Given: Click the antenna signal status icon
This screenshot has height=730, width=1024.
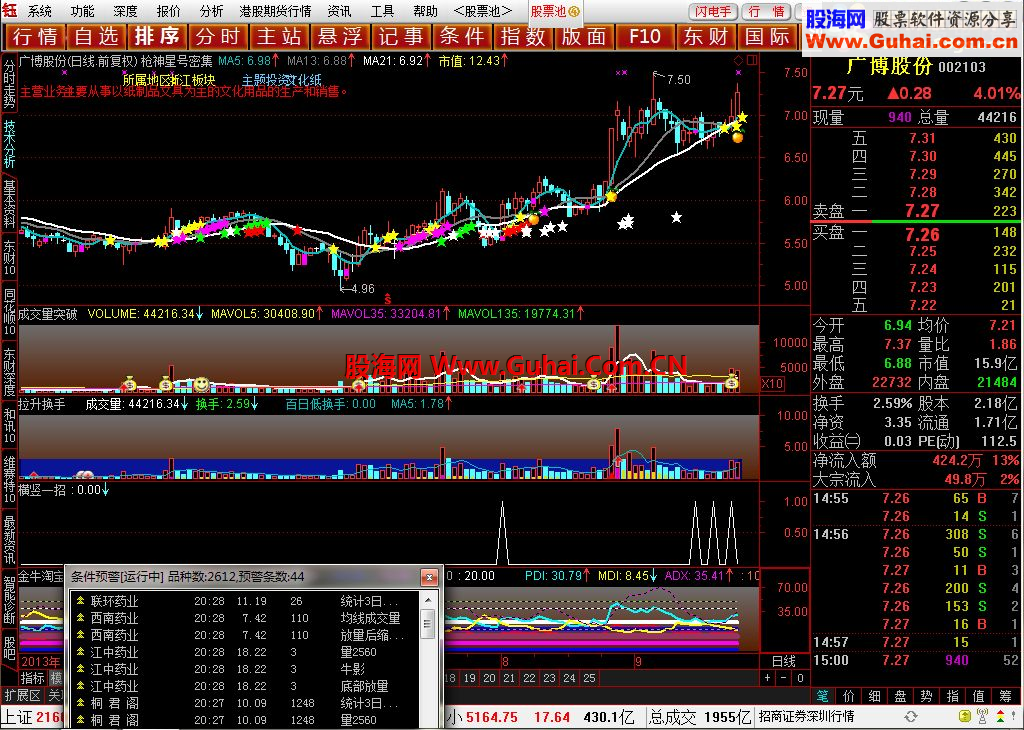Looking at the screenshot, I should 981,717.
